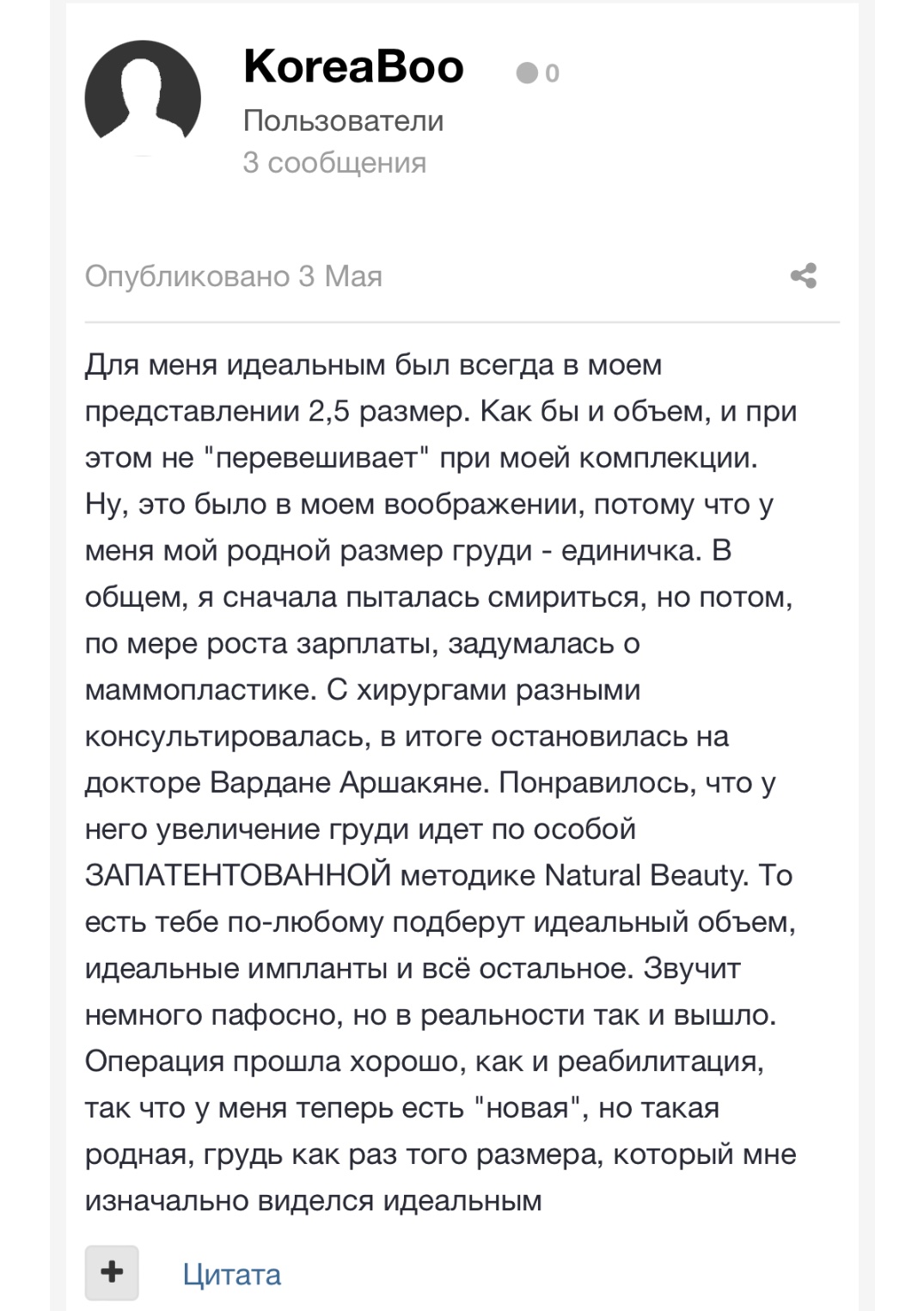Screen dimensions: 924x1311
Task: Click the "2,5 размер" text in post
Action: point(389,412)
